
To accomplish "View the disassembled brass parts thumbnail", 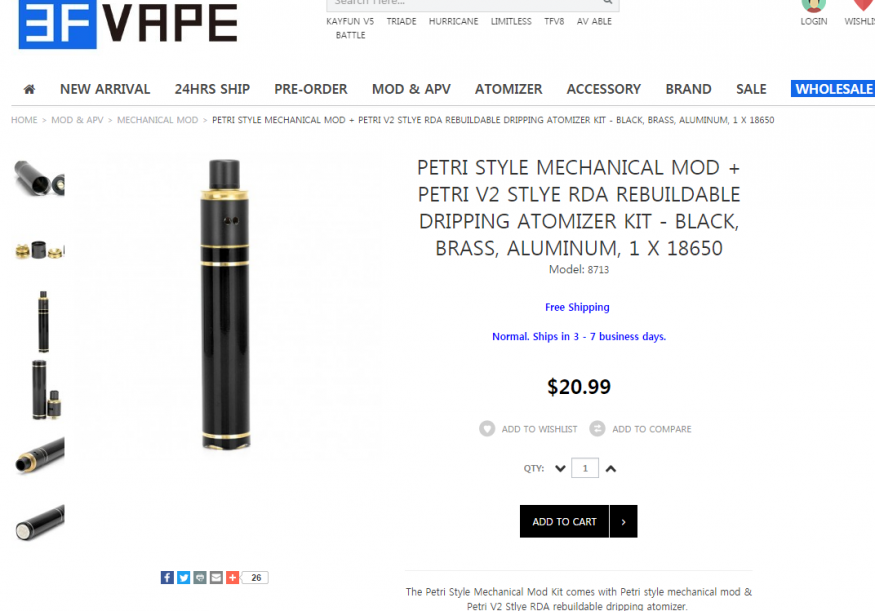I will point(40,250).
